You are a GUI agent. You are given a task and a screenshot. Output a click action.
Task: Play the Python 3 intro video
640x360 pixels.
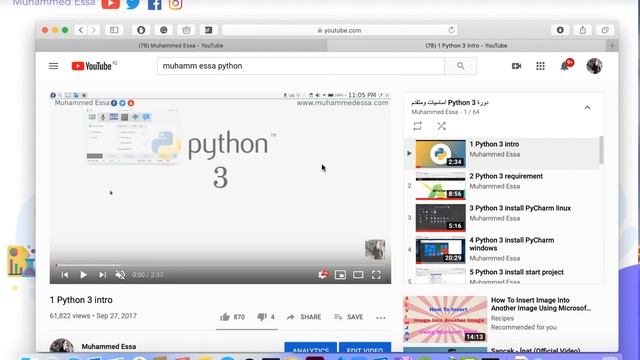83,275
